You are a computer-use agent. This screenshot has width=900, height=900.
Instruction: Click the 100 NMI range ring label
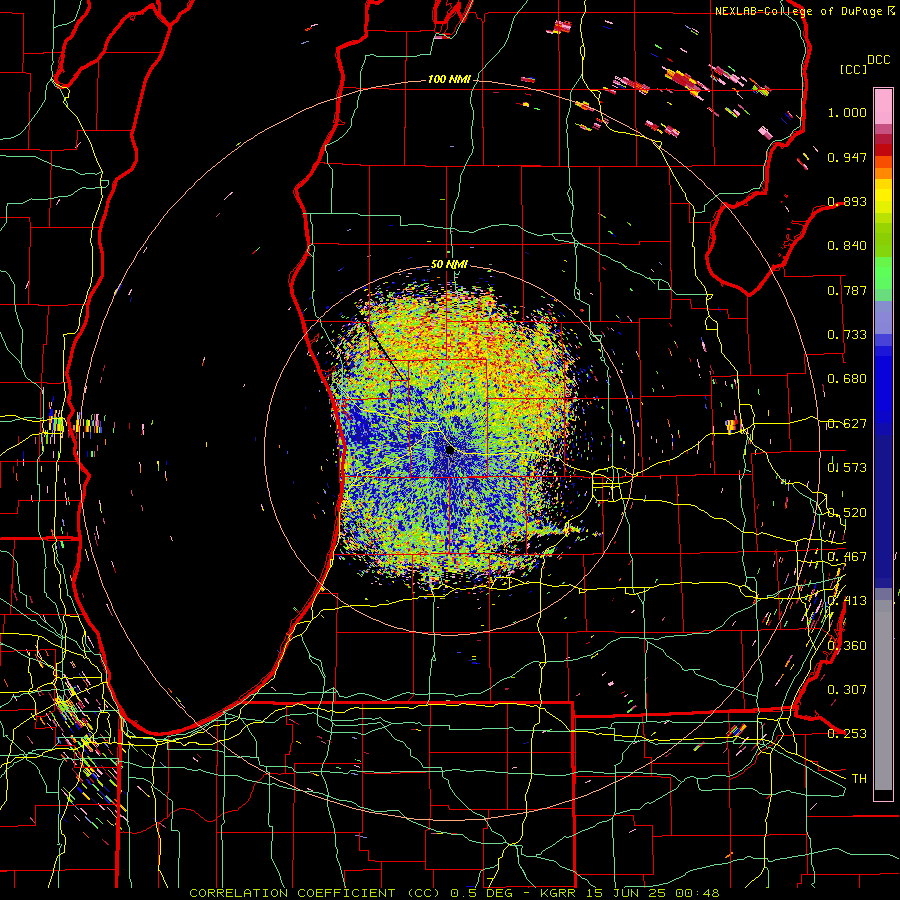[x=448, y=79]
